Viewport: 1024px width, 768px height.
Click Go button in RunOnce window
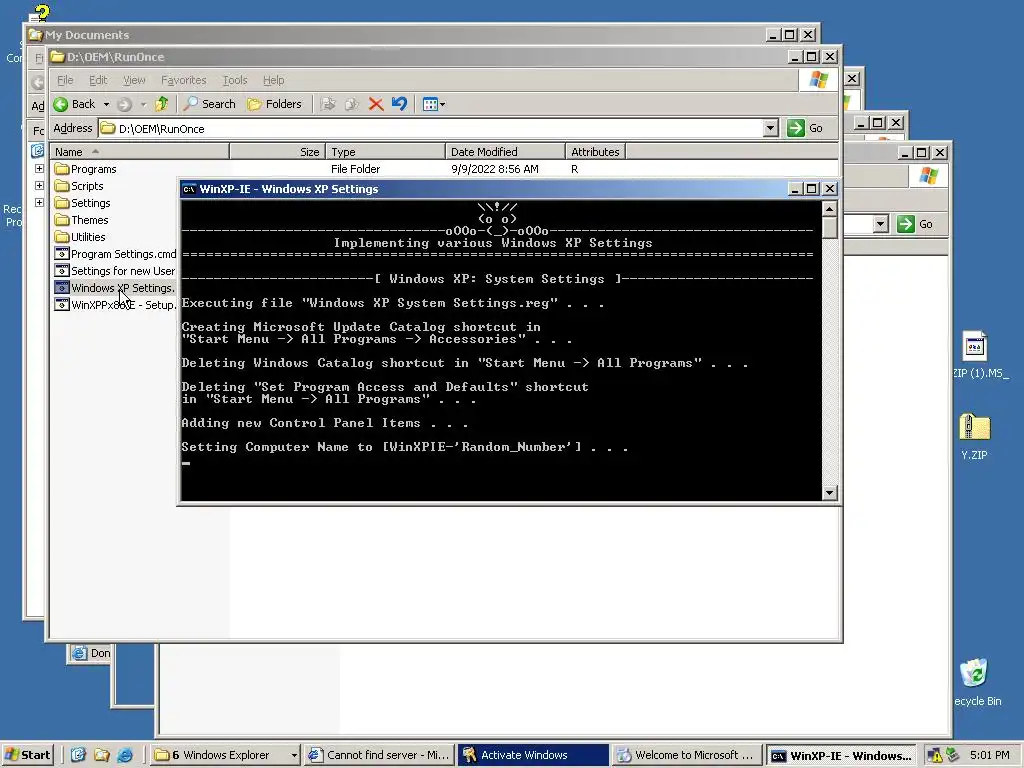[805, 128]
